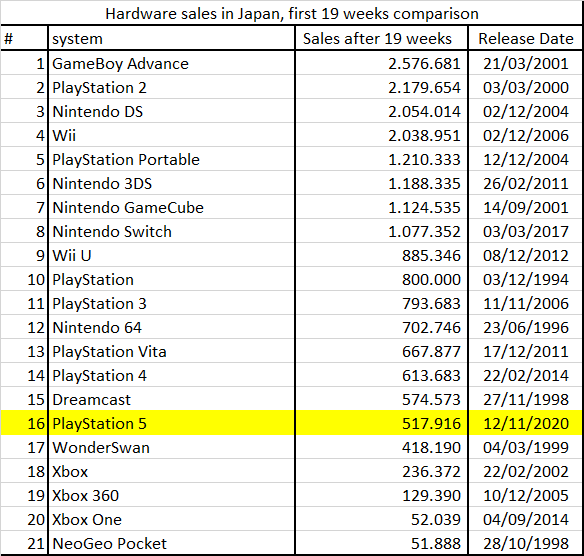The width and height of the screenshot is (584, 556).
Task: Click the release date 21/03/2001
Action: (x=526, y=64)
